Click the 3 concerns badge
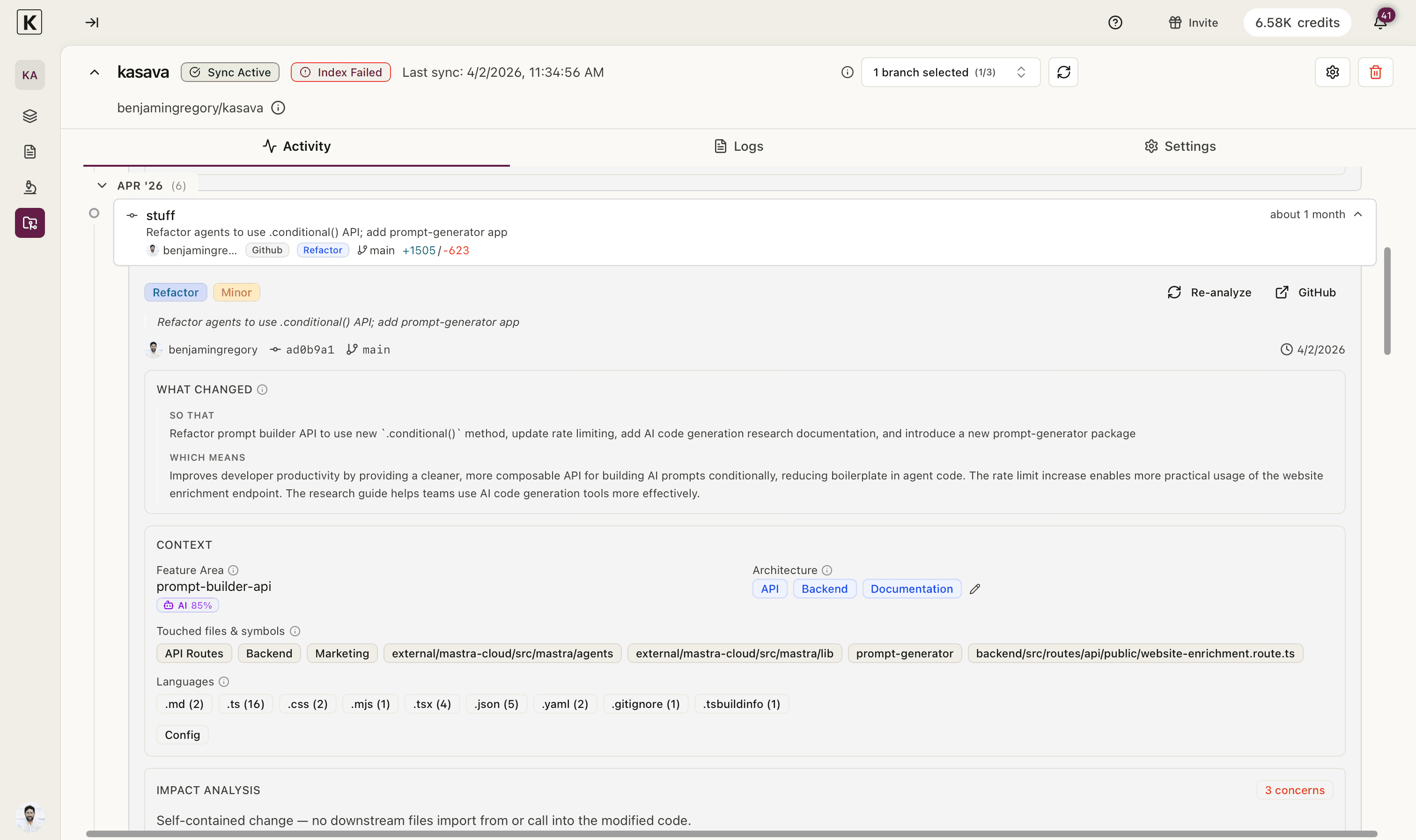Viewport: 1416px width, 840px height. click(x=1294, y=790)
